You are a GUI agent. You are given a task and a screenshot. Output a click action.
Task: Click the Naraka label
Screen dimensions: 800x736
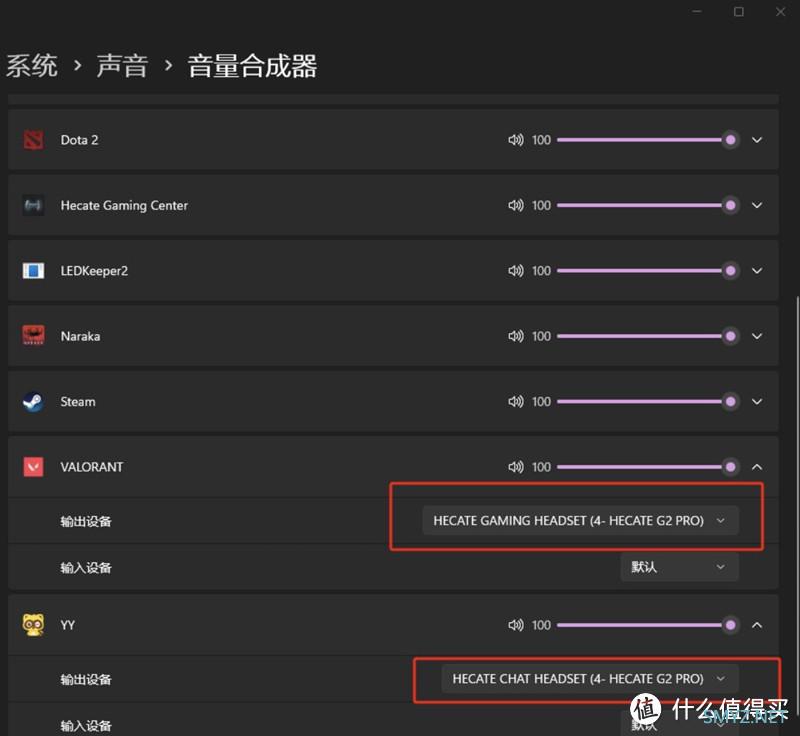80,336
